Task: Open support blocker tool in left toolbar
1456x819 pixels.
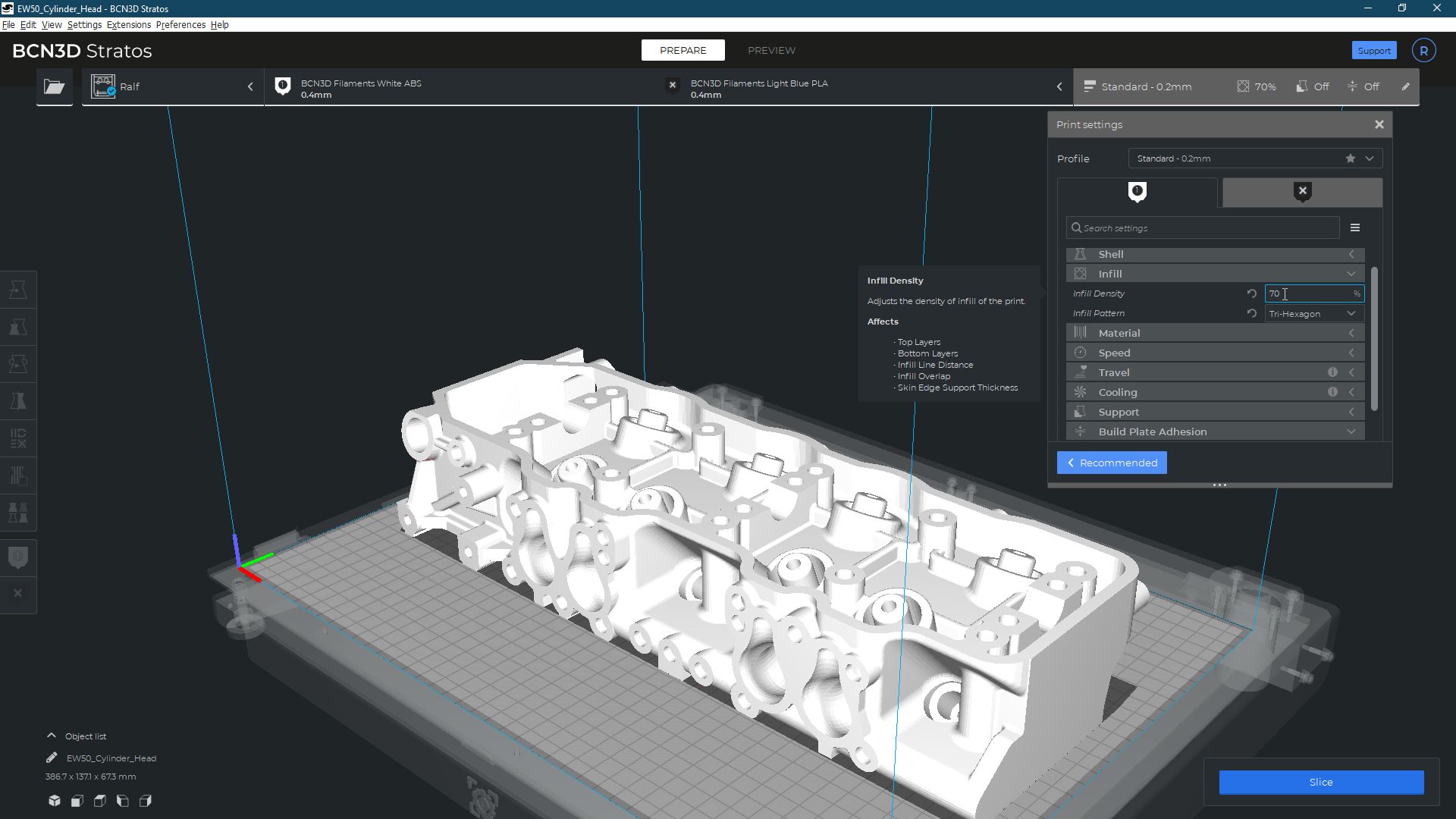Action: pyautogui.click(x=18, y=513)
